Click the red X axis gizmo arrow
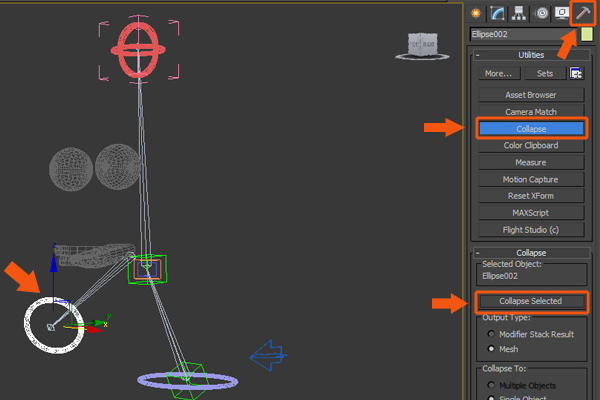This screenshot has height=400, width=600. pyautogui.click(x=94, y=330)
